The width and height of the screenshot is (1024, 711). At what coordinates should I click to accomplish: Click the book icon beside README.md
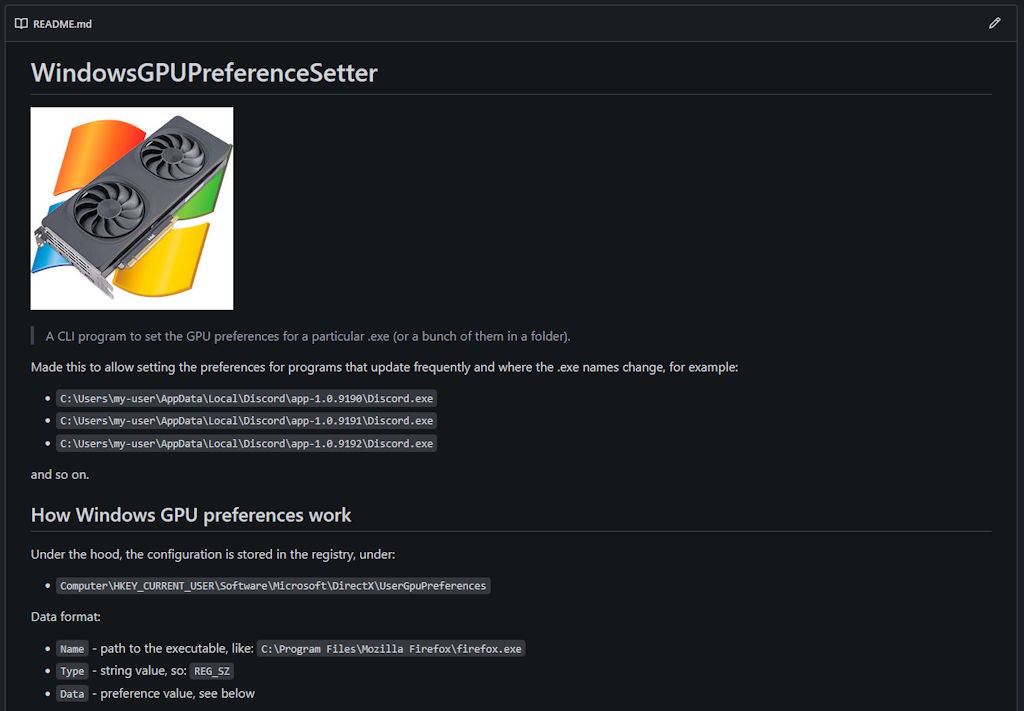point(21,24)
